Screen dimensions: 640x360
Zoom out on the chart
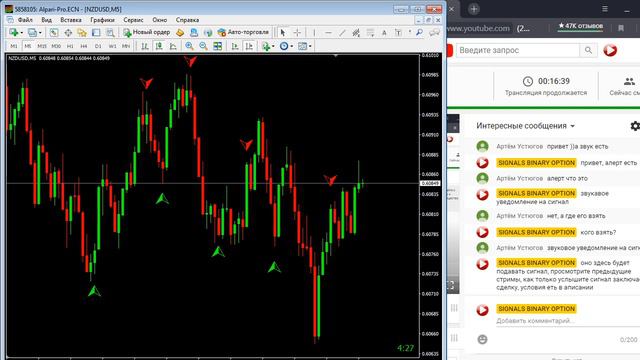[x=203, y=46]
